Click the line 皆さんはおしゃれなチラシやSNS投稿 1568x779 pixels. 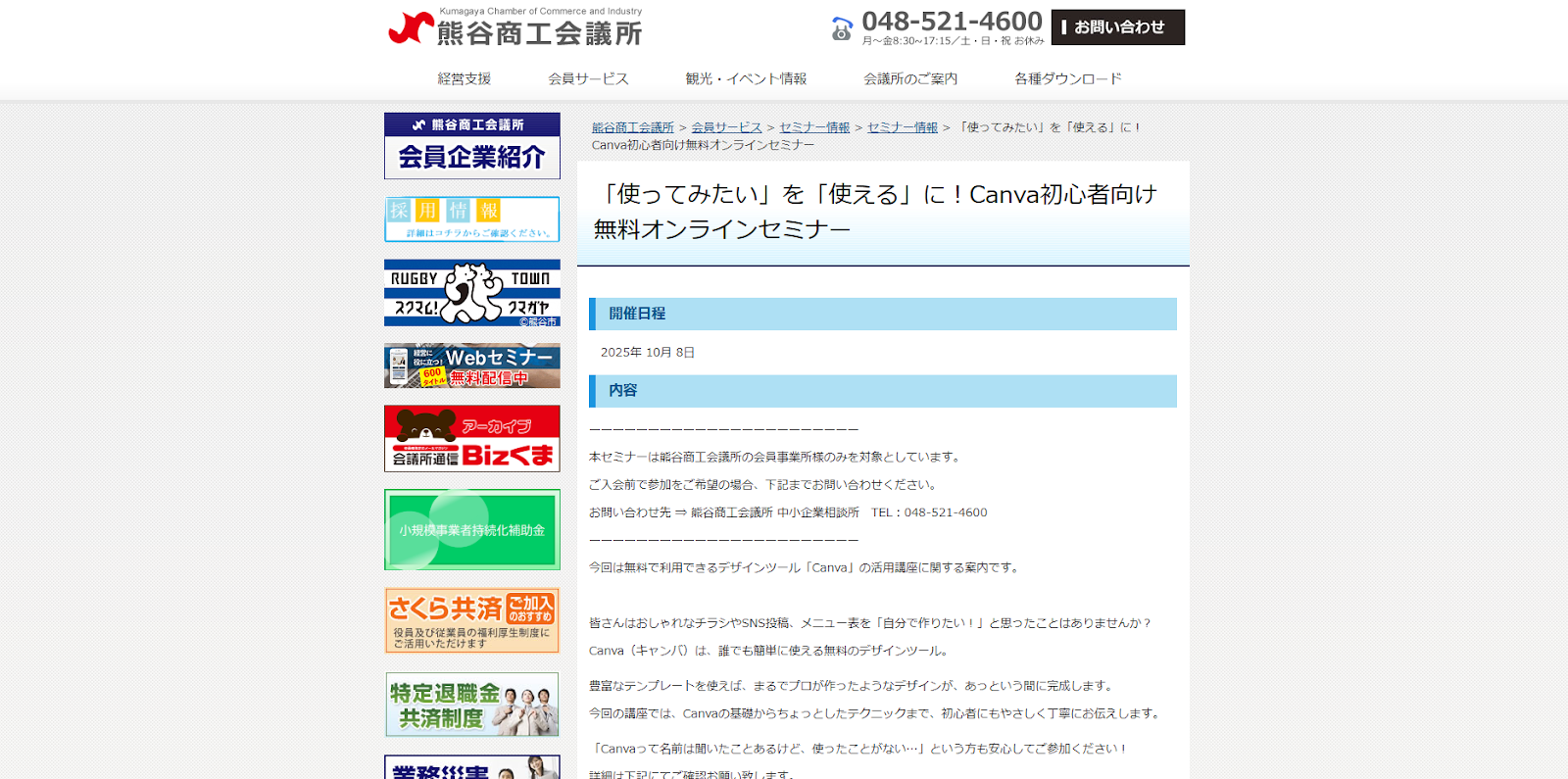coord(871,623)
